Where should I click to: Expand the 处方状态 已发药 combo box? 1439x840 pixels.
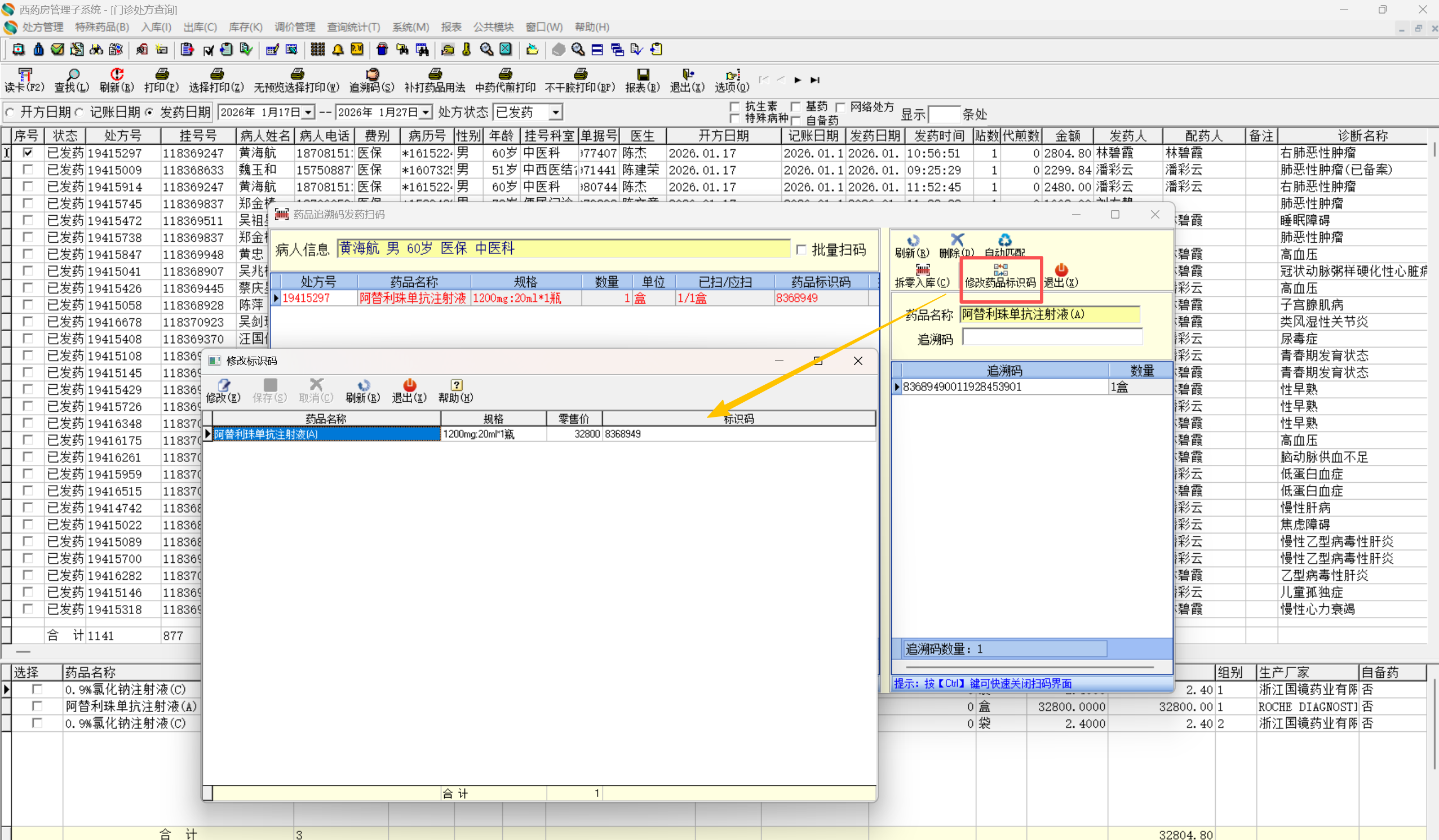point(556,113)
